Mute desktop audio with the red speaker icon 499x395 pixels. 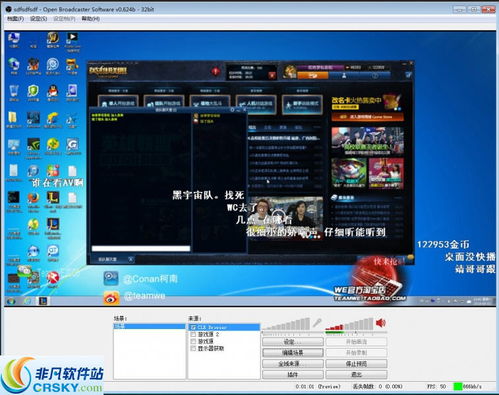coord(381,323)
